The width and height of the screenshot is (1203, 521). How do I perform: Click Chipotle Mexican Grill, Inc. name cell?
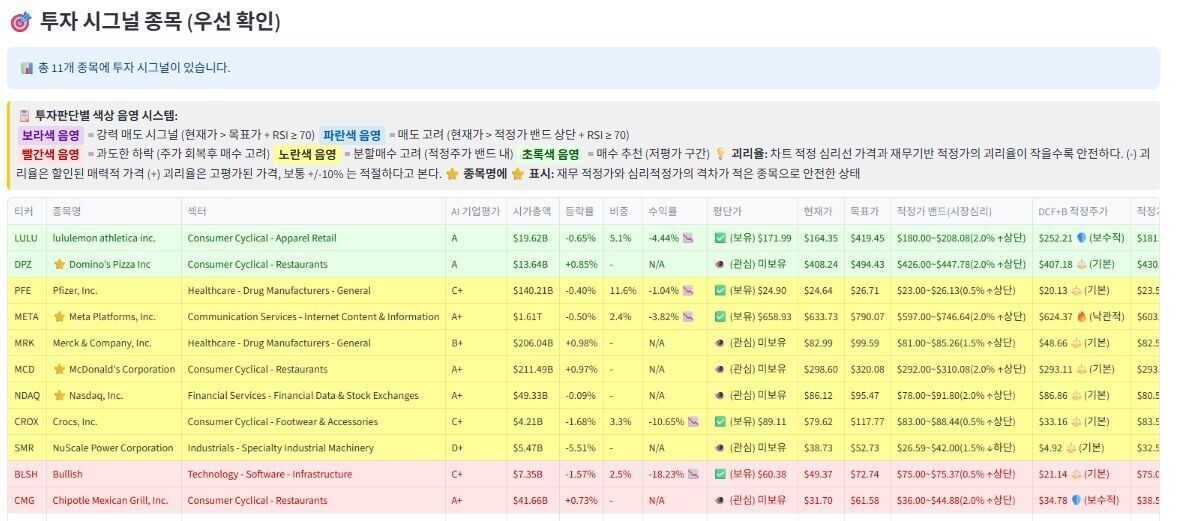pyautogui.click(x=114, y=500)
